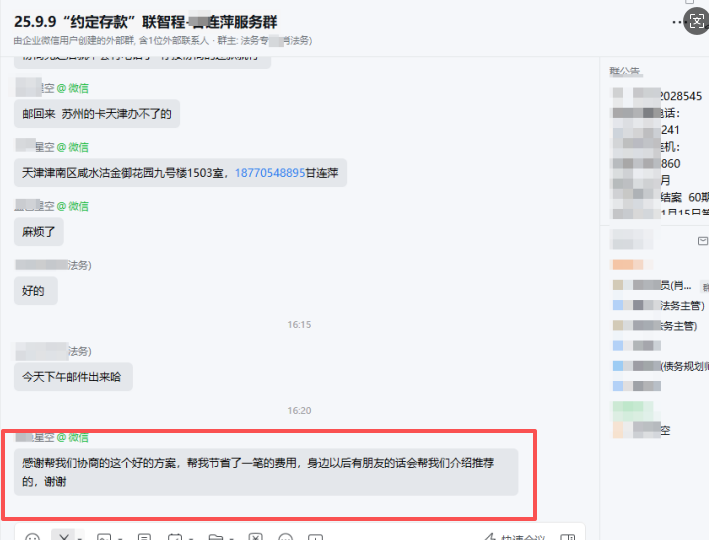This screenshot has width=709, height=540.
Task: Open the plus more-tools icon
Action: (x=315, y=537)
